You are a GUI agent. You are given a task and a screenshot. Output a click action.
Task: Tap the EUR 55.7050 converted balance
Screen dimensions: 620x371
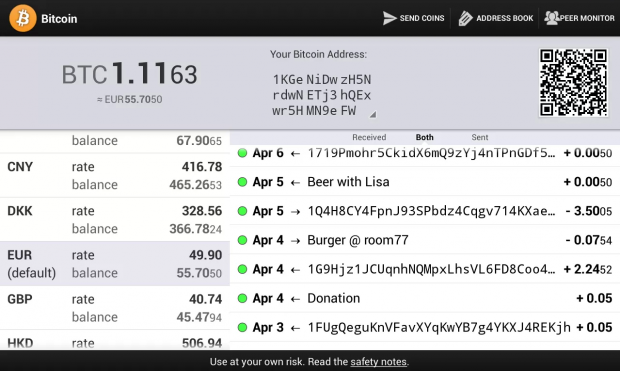click(x=130, y=99)
